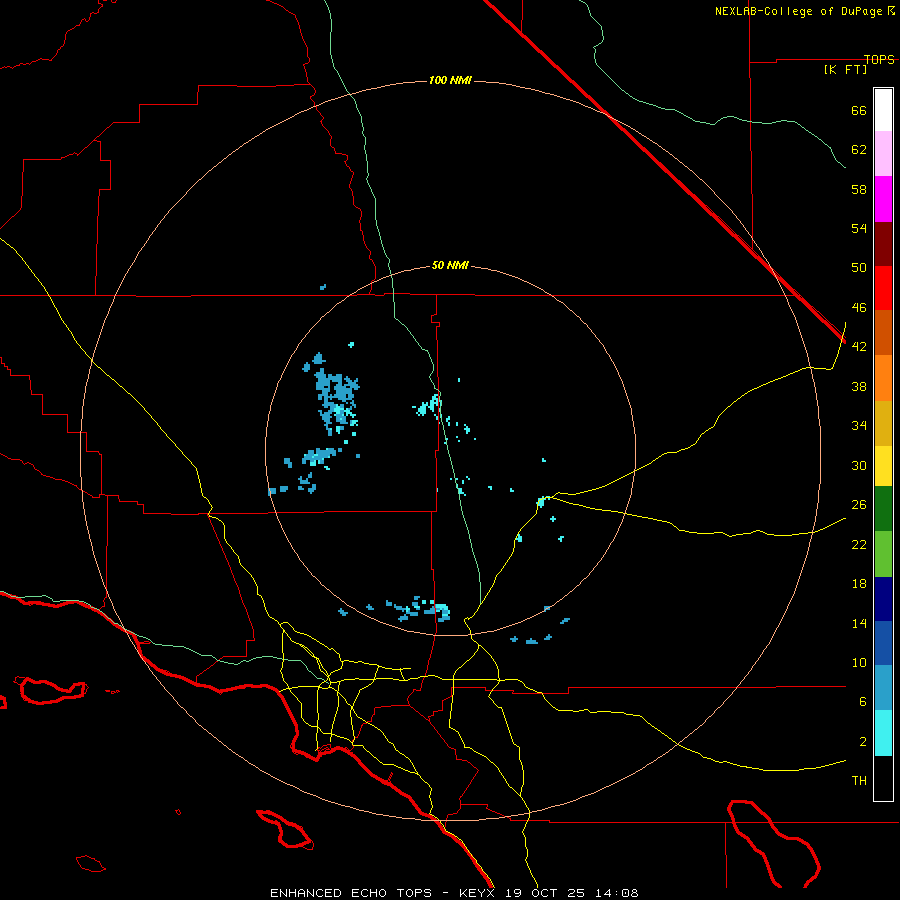900x900 pixels.
Task: Click the 30 legend value
Action: coord(859,465)
